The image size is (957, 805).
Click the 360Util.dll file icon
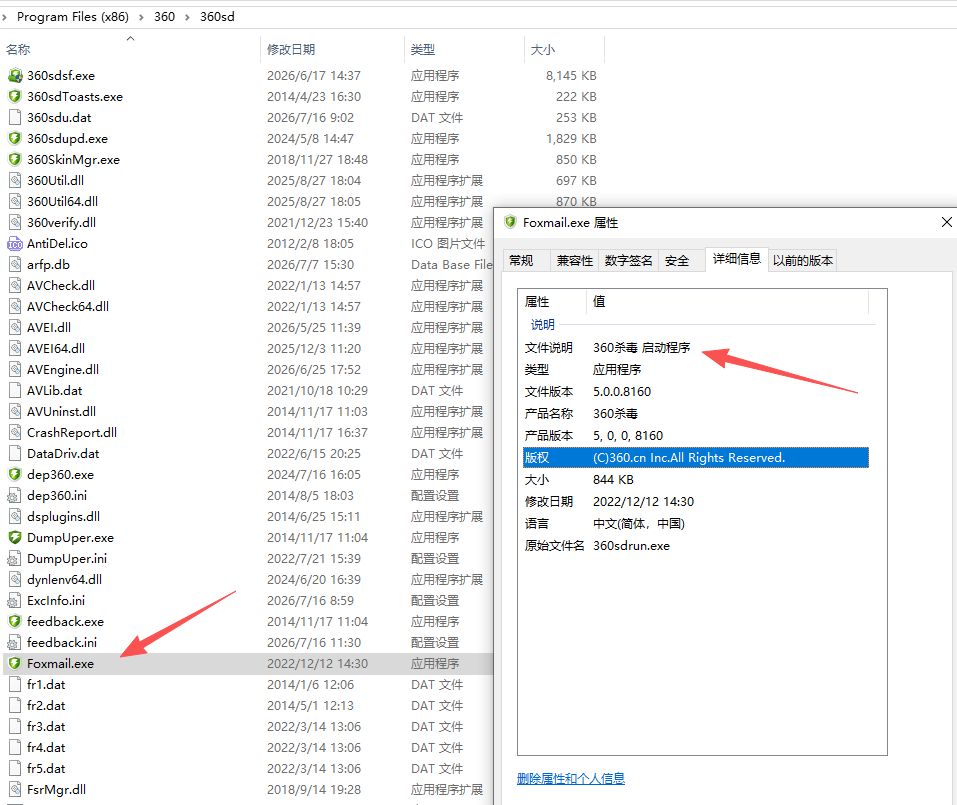15,181
